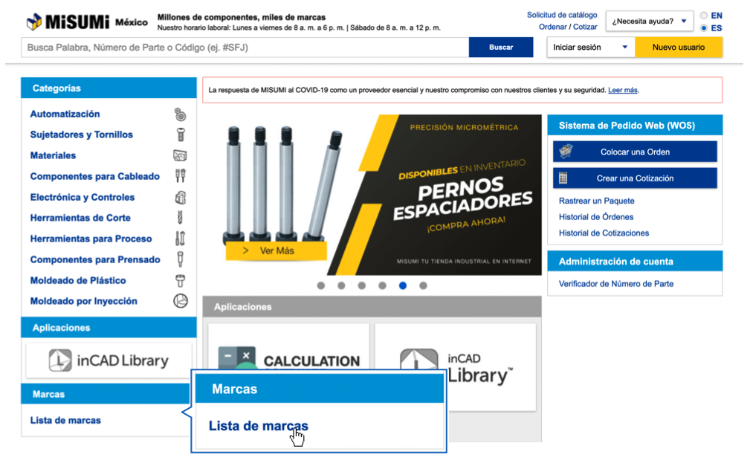Click the Electrónica y Controles icon

tap(180, 197)
